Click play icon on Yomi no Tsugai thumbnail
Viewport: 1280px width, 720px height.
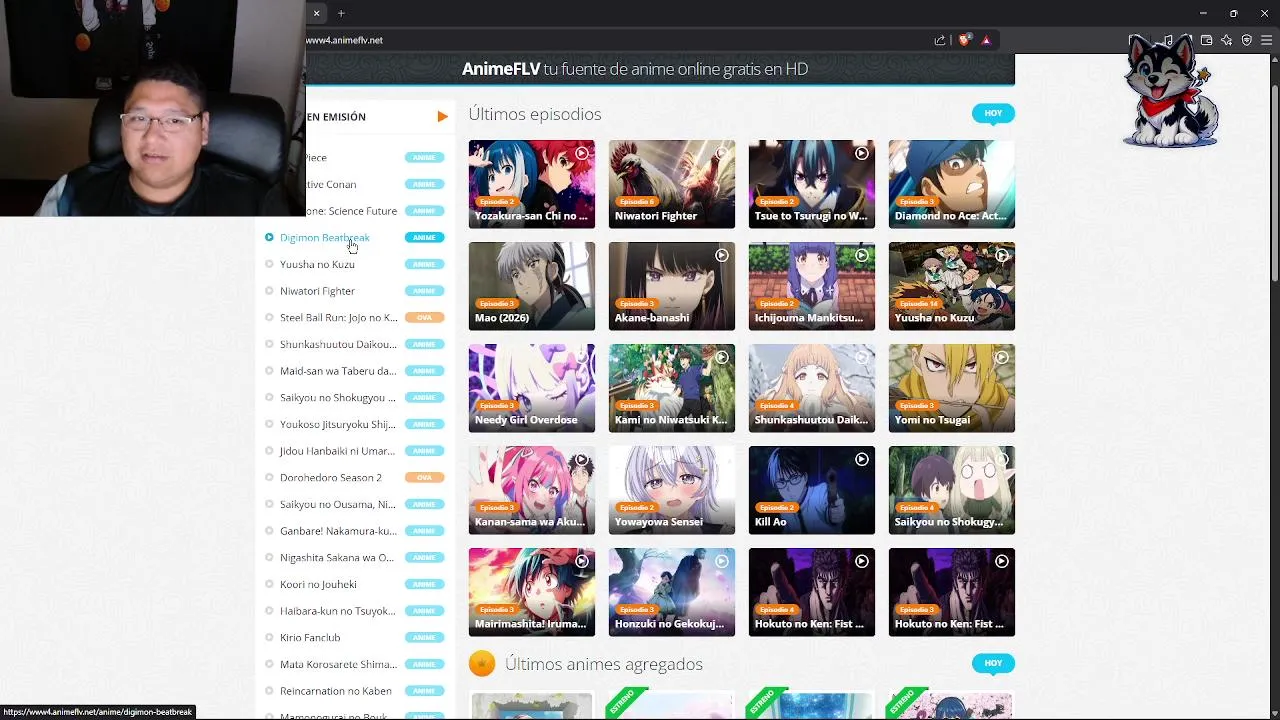coord(1001,357)
